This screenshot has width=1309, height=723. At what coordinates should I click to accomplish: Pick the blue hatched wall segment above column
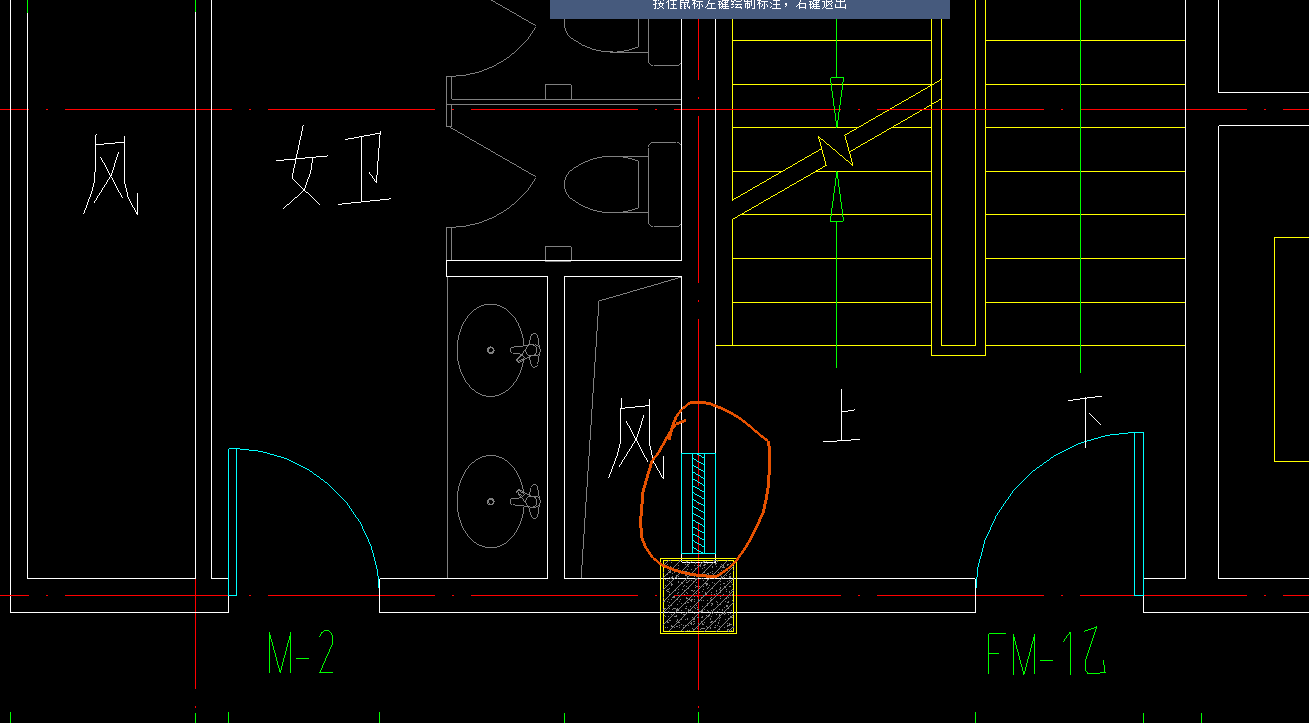click(699, 503)
